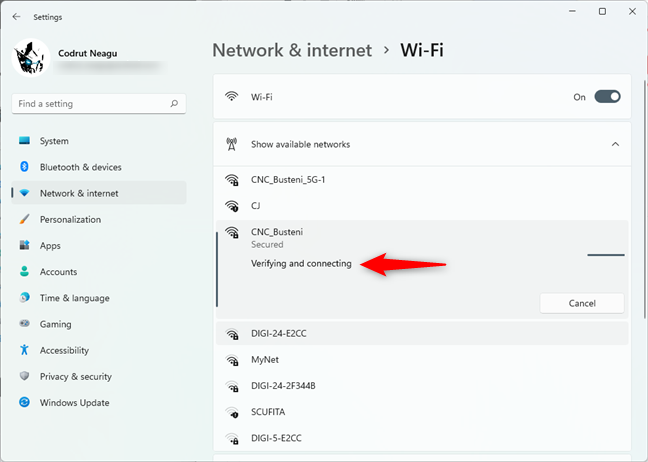The width and height of the screenshot is (648, 462).
Task: Click the back arrow in Settings
Action: point(17,17)
